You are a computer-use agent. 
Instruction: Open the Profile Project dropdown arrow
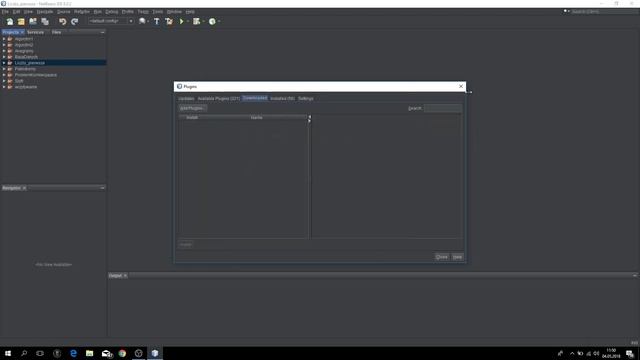coord(219,21)
